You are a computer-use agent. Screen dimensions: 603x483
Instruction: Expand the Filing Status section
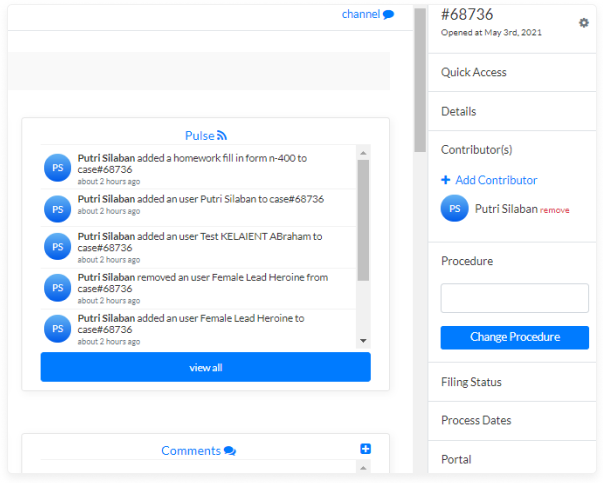tap(471, 382)
